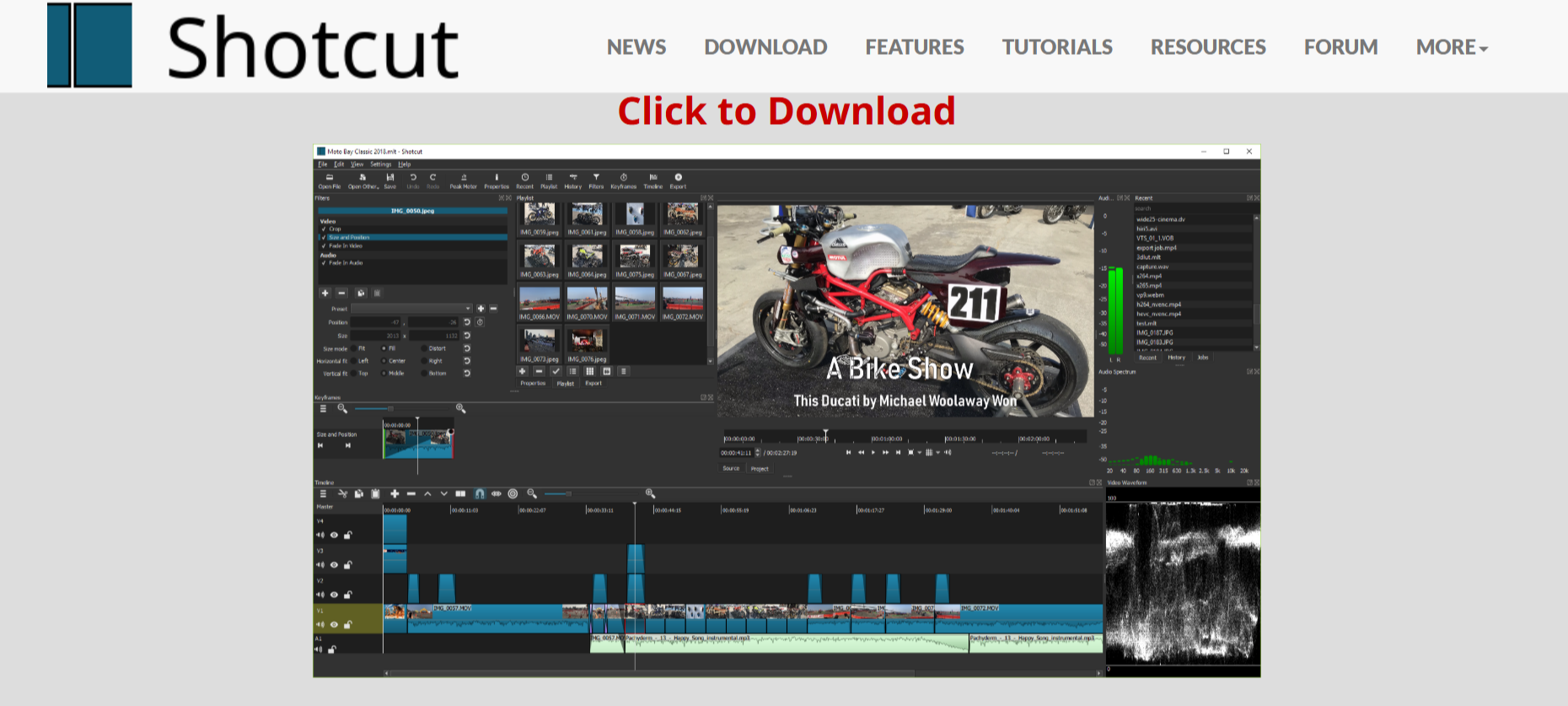Select IMG_0076.jpeg thumbnail in the playlist

tap(587, 346)
